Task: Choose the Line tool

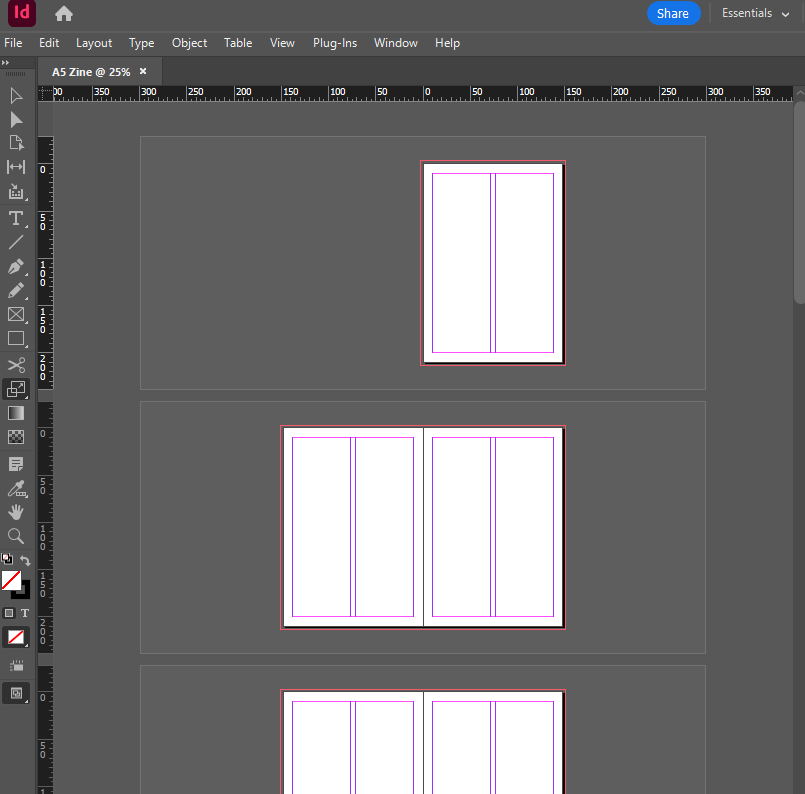Action: (x=16, y=242)
